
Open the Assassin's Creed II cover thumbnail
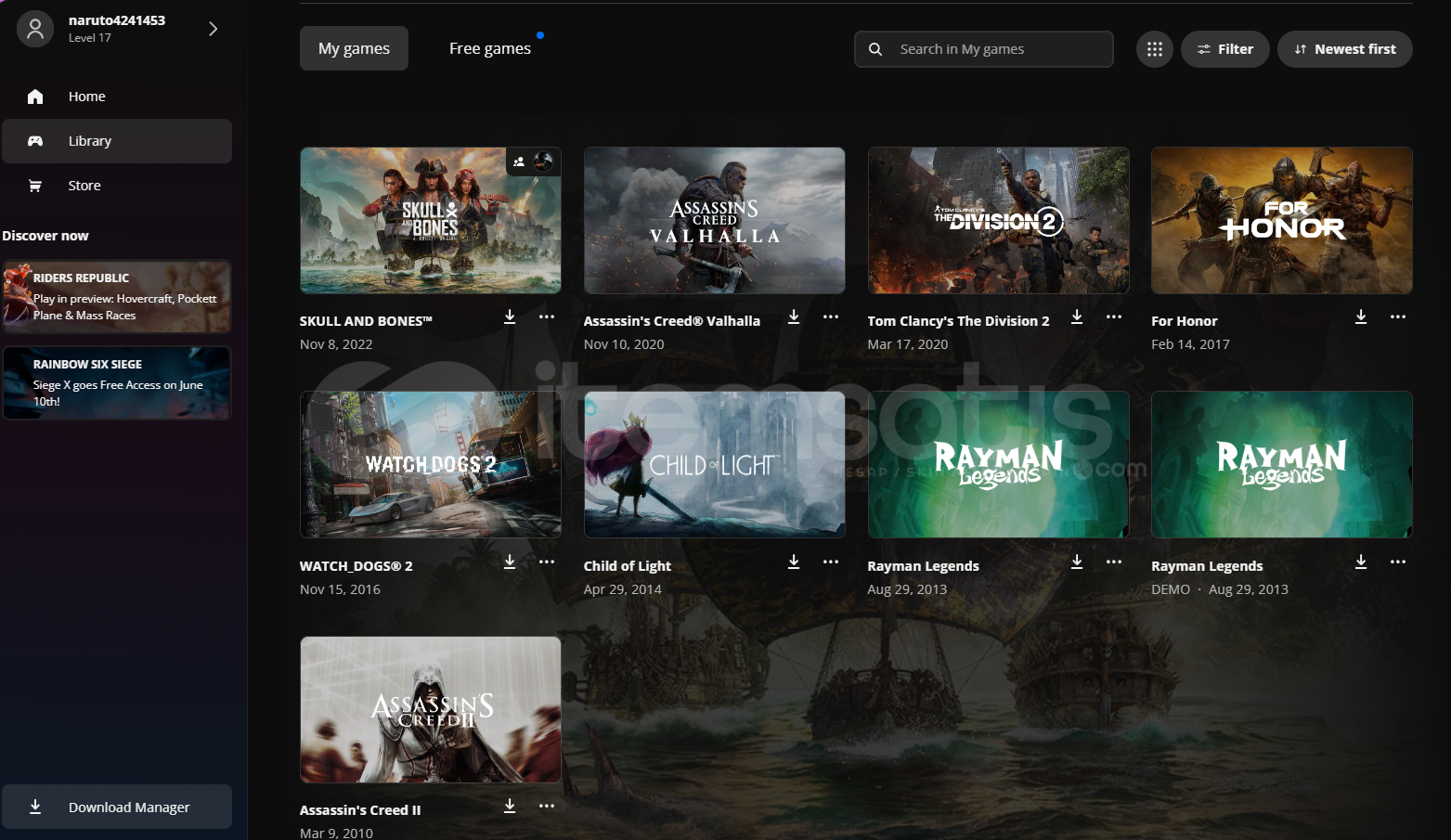[x=431, y=709]
